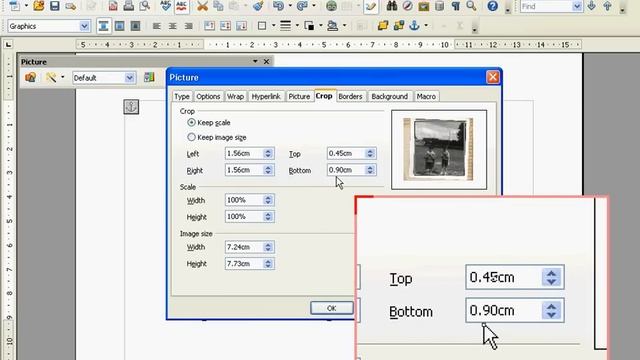Run Spelling and Grammar check icon
This screenshot has height=360, width=640.
click(165, 6)
